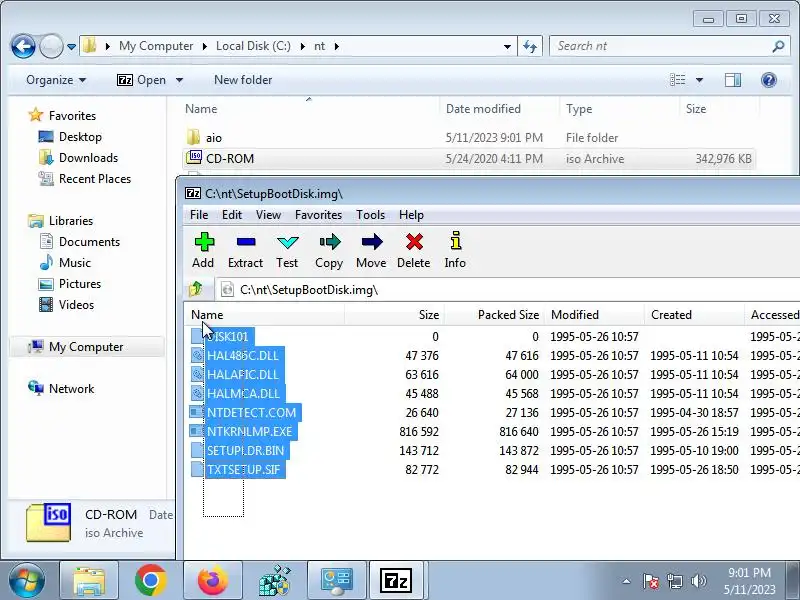Image resolution: width=800 pixels, height=600 pixels.
Task: Refresh the nt folder in Explorer
Action: pos(530,46)
